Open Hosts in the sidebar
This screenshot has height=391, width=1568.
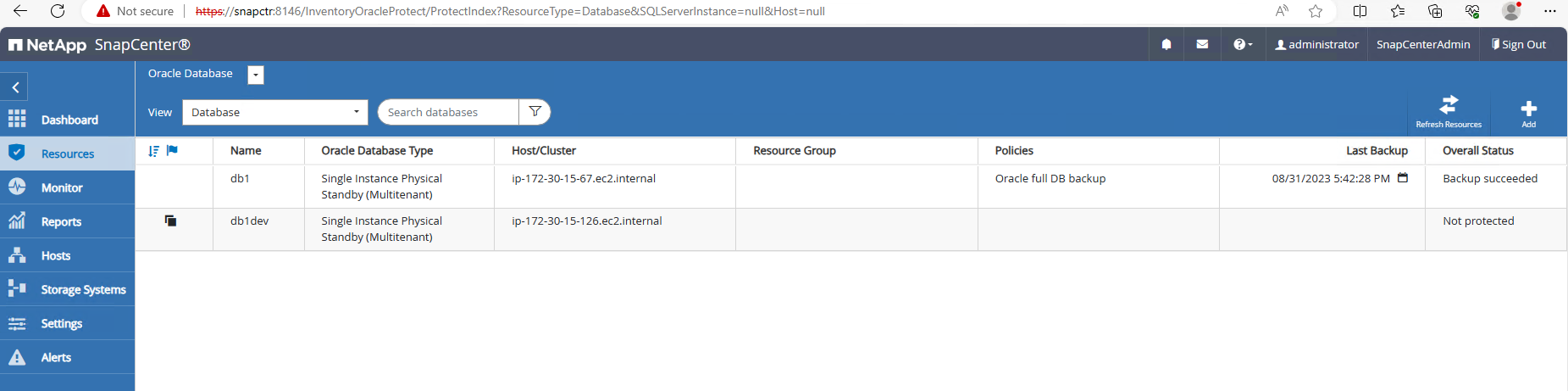tap(67, 255)
